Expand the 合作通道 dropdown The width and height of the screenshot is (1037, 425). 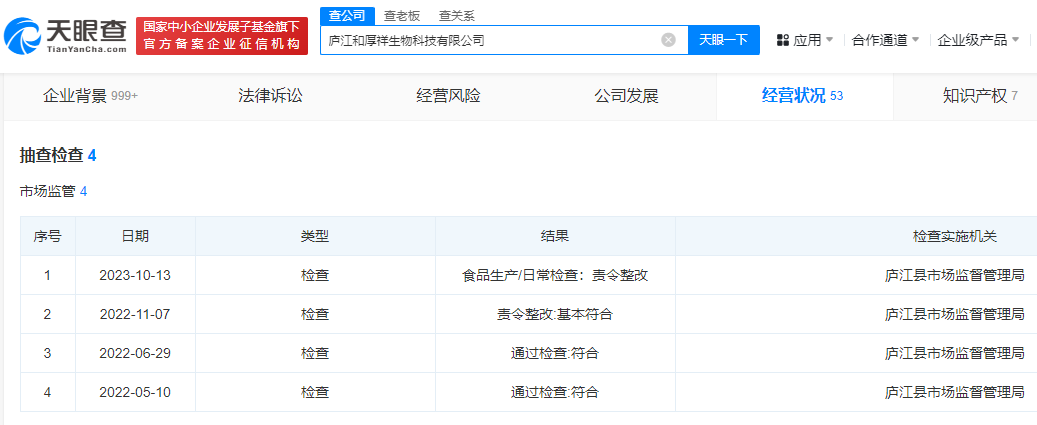point(885,40)
